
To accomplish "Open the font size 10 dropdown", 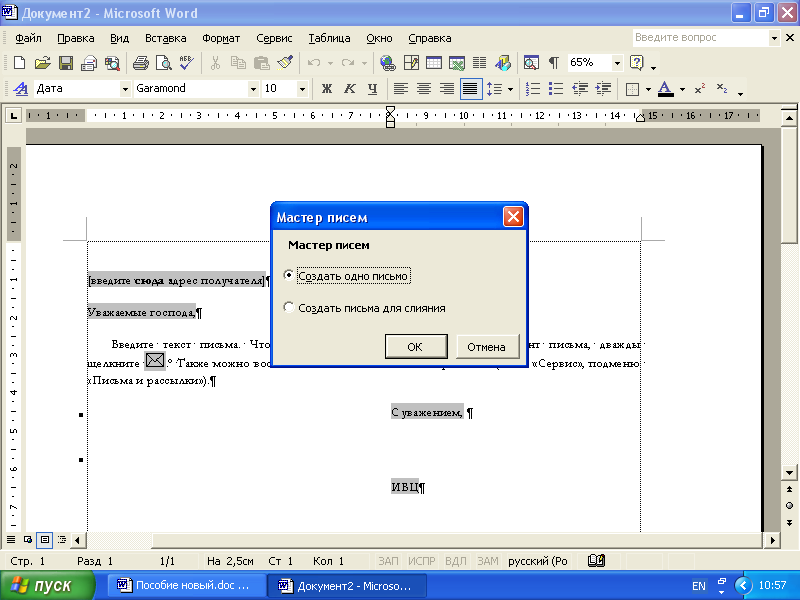I will tap(302, 89).
